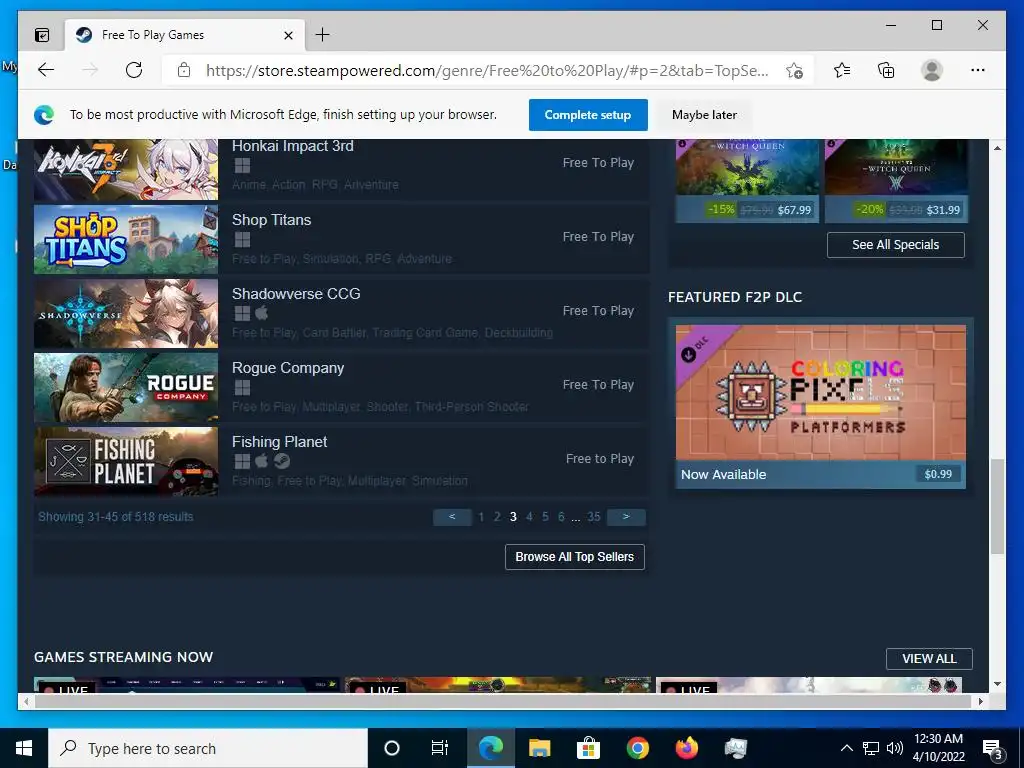Screen dimensions: 1024x768
Task: Click the address bar URL
Action: point(487,71)
